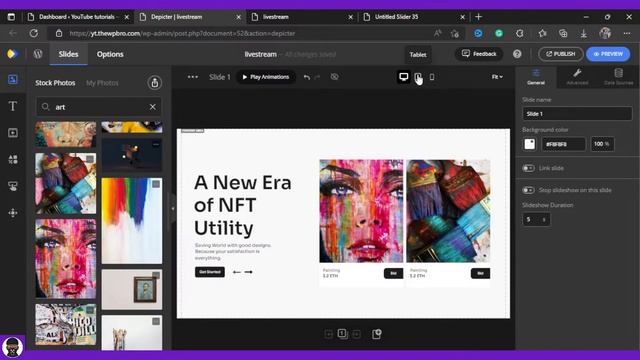Image resolution: width=640 pixels, height=360 pixels.
Task: Click the stock photo search field
Action: coord(98,107)
